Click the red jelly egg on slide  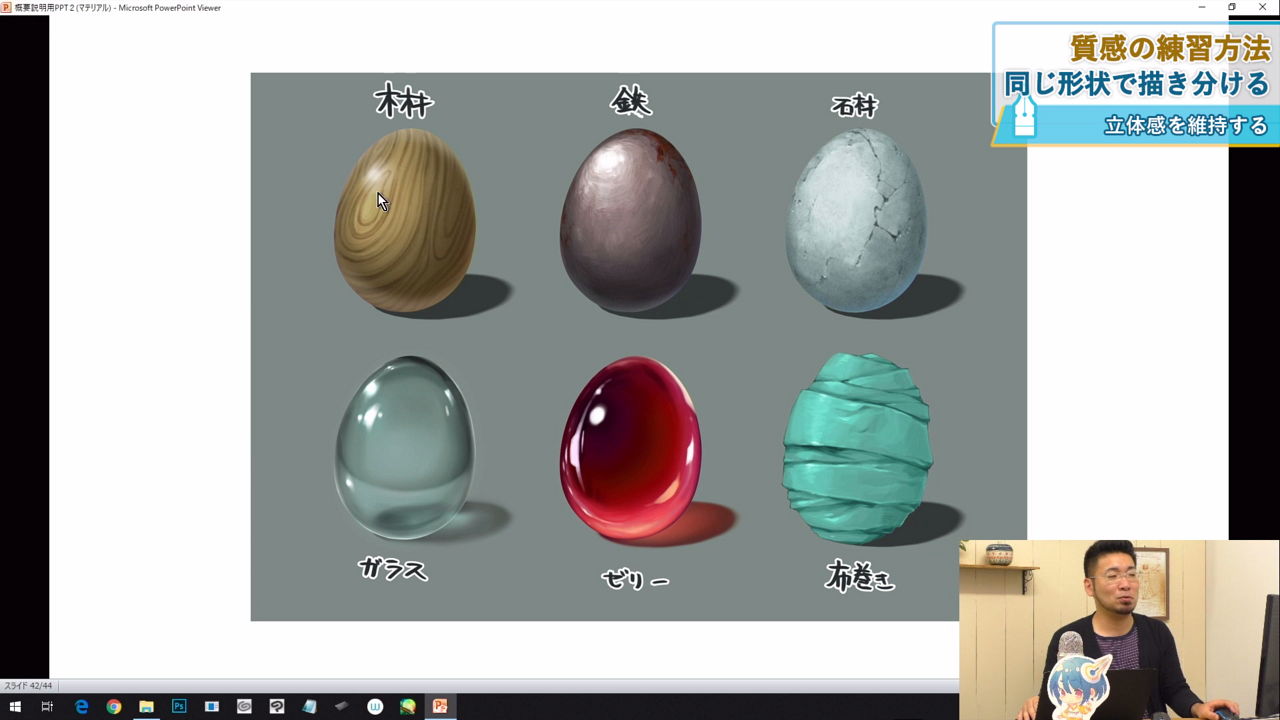tap(630, 448)
